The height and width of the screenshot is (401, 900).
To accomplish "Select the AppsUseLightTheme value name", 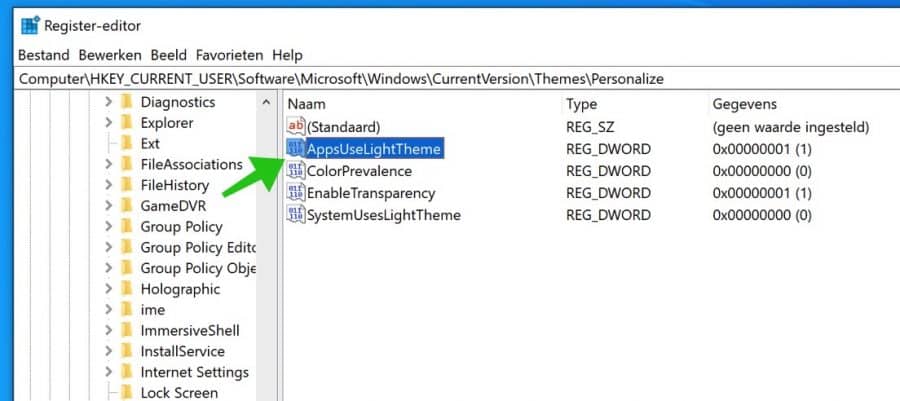I will click(x=374, y=149).
